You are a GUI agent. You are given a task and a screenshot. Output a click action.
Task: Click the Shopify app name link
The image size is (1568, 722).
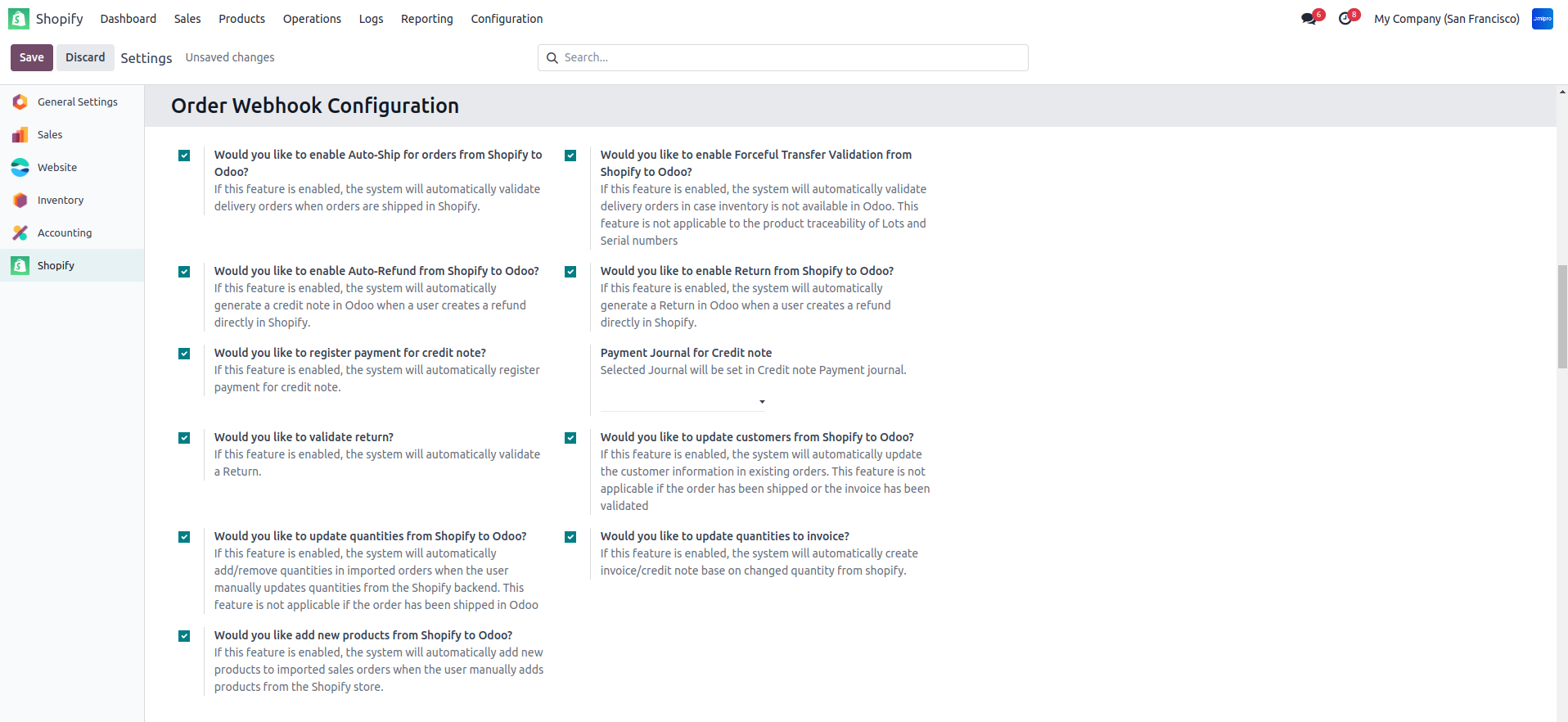pos(59,19)
